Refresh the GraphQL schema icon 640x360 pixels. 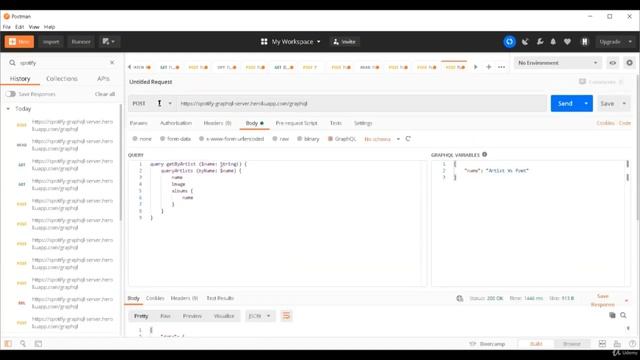tap(408, 139)
